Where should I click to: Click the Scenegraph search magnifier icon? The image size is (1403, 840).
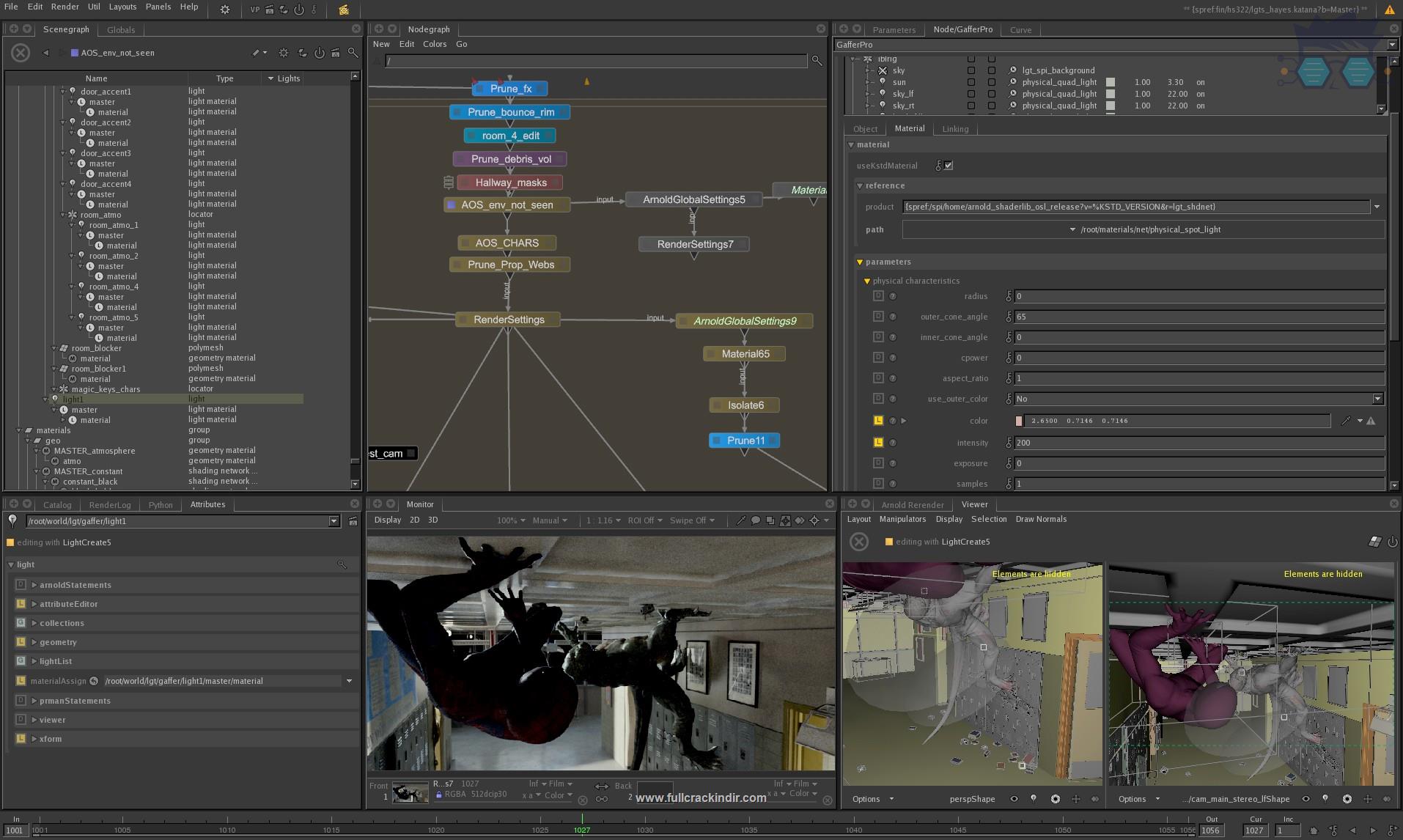click(353, 53)
